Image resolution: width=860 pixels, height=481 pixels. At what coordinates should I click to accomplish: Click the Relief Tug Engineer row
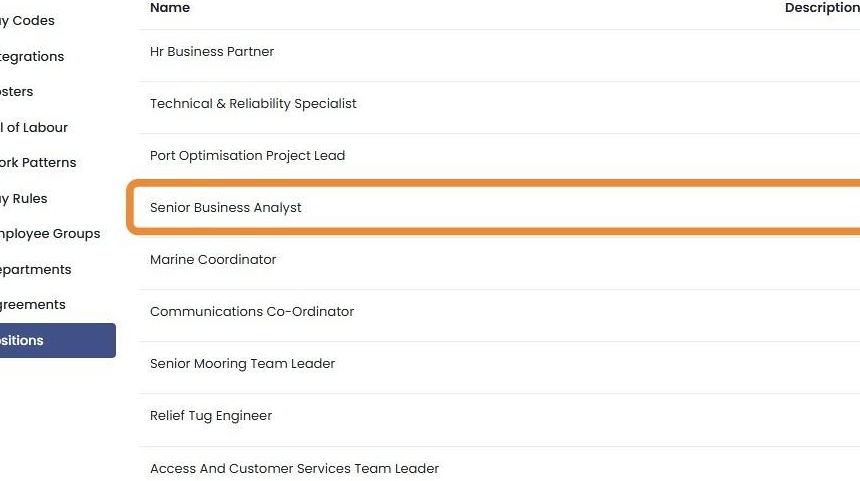click(211, 416)
